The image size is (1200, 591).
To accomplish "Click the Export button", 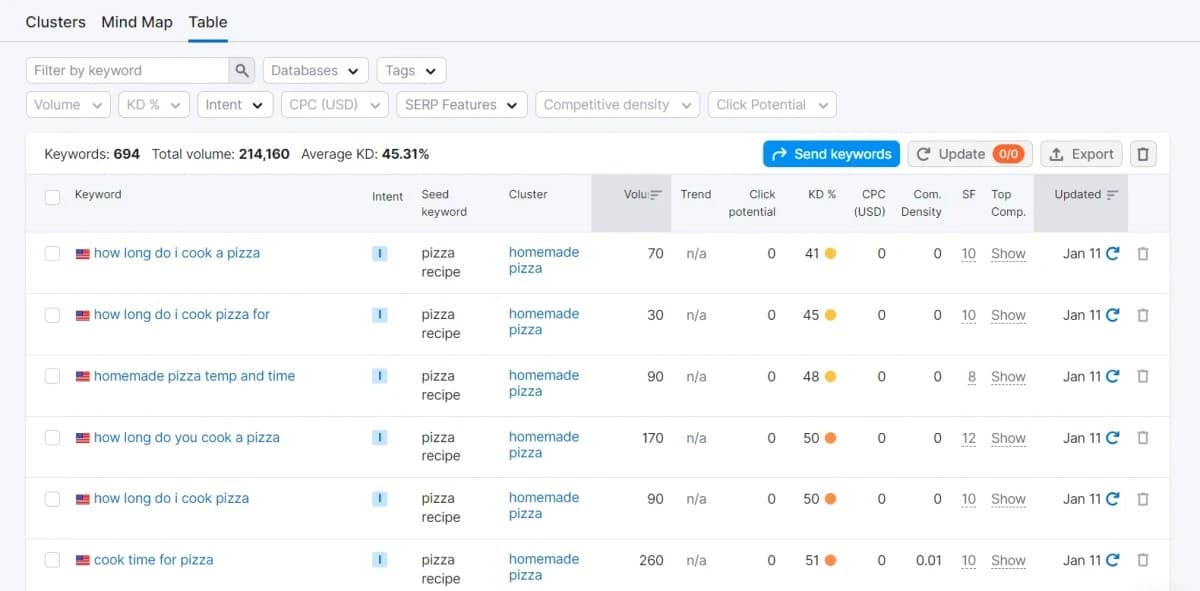I will (1081, 154).
